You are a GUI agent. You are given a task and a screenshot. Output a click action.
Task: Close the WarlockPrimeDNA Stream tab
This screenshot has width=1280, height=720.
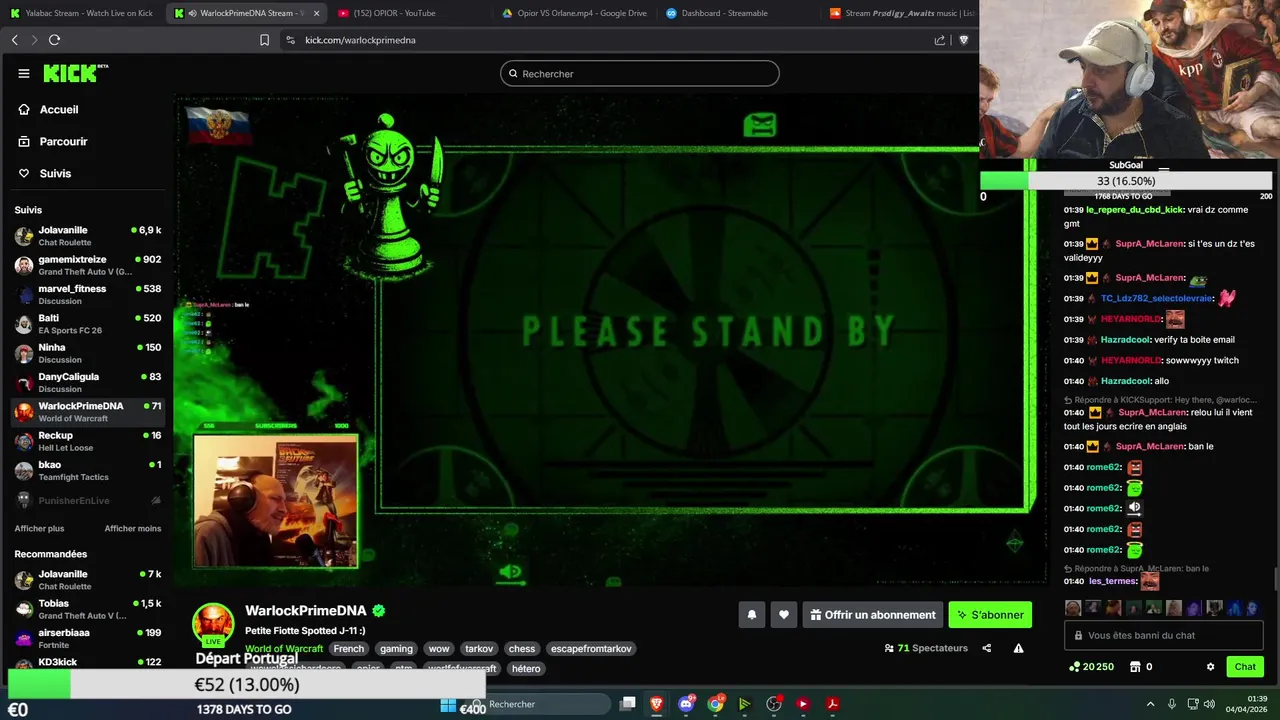click(316, 13)
